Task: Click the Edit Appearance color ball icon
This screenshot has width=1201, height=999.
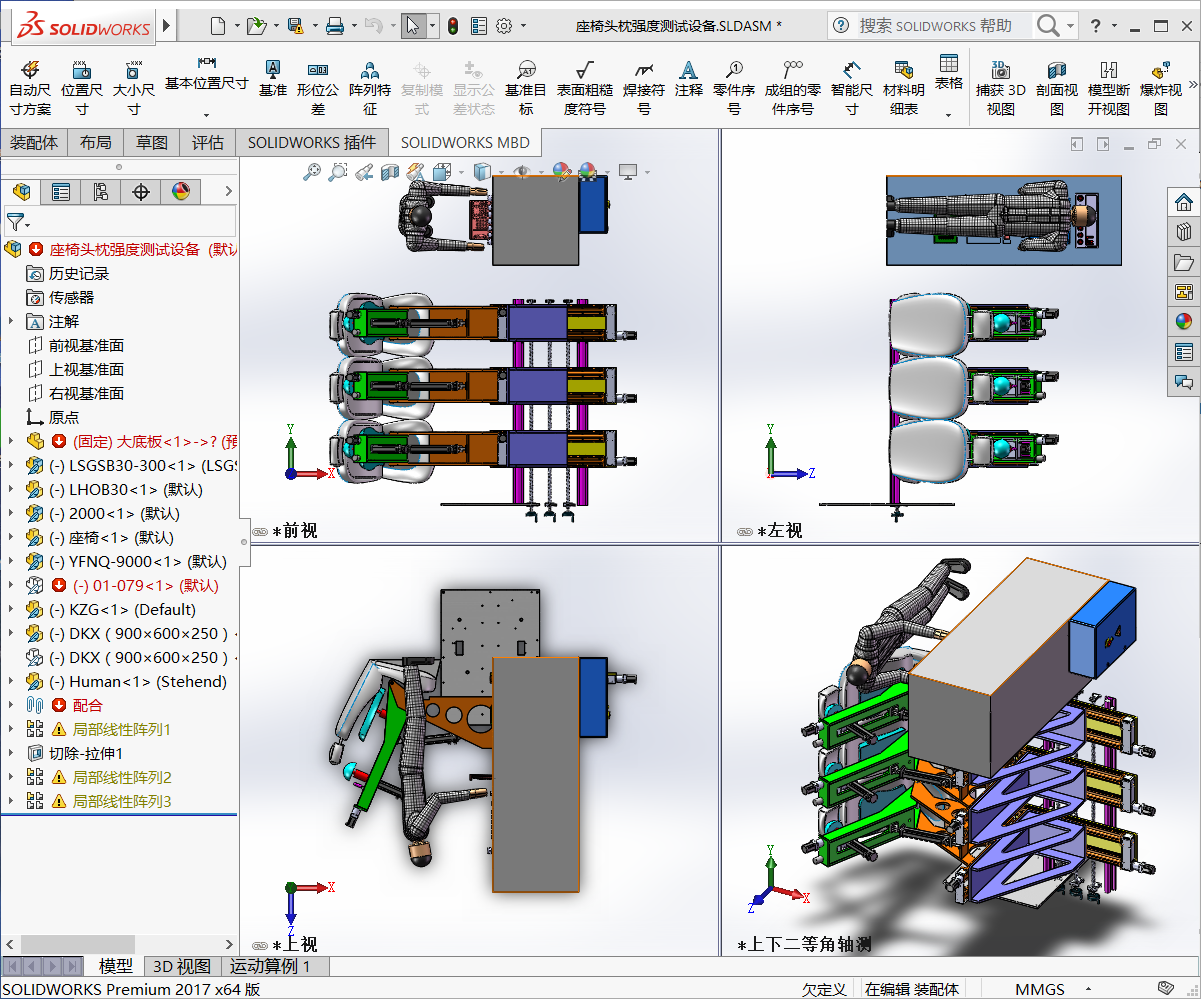Action: [x=562, y=172]
